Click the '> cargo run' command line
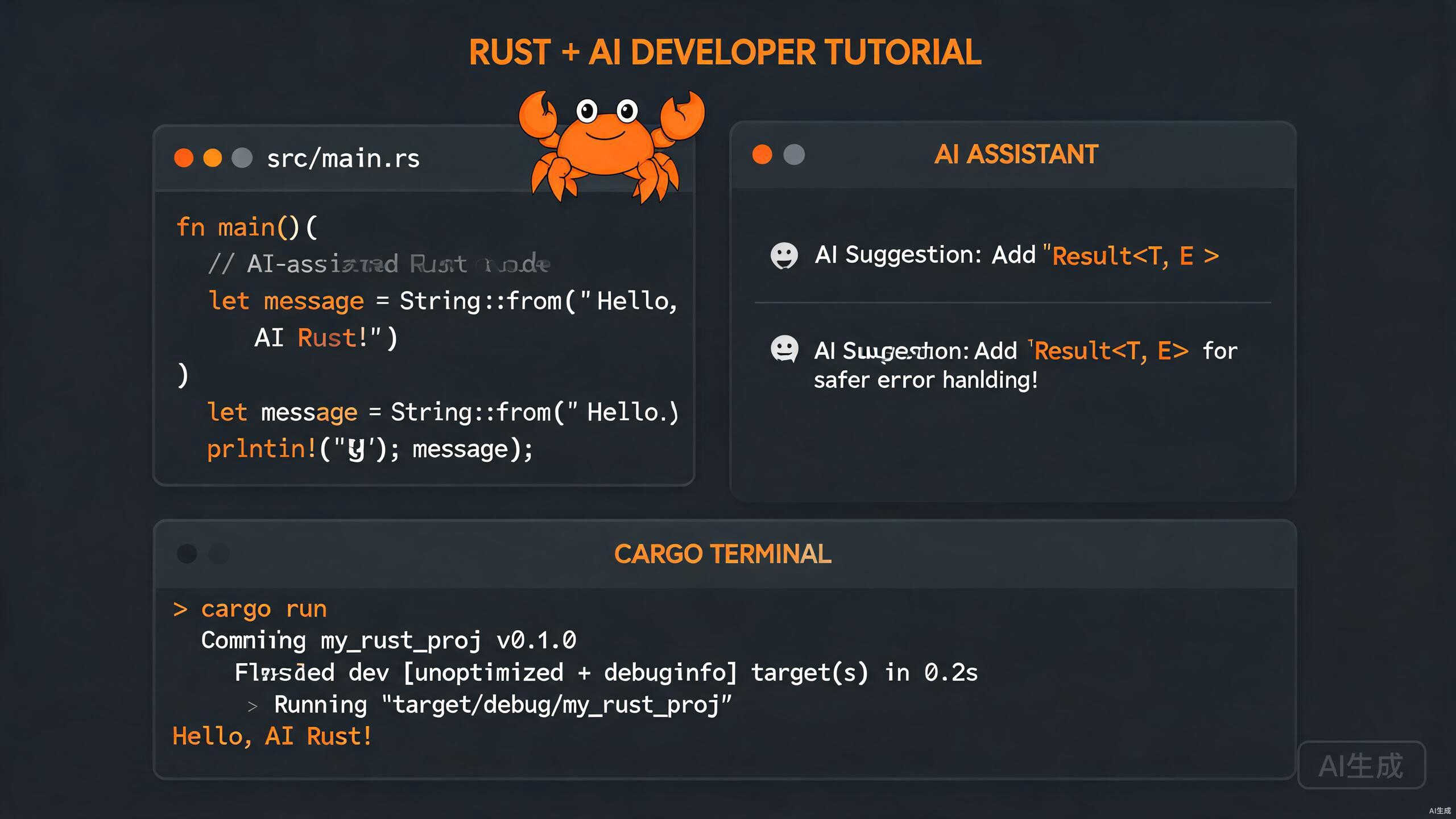The width and height of the screenshot is (1456, 819). tap(250, 609)
